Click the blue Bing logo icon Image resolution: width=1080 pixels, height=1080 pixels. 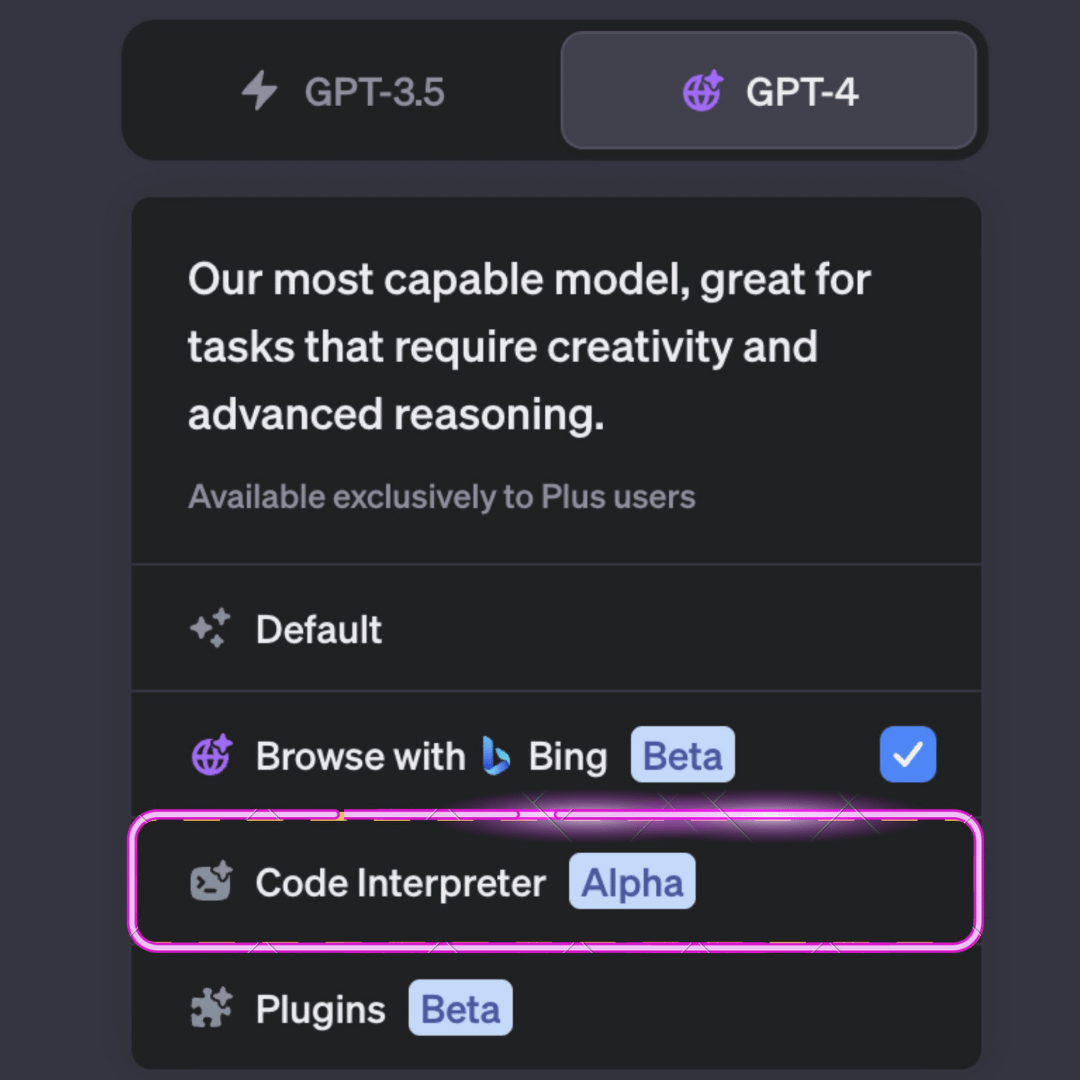(x=496, y=756)
